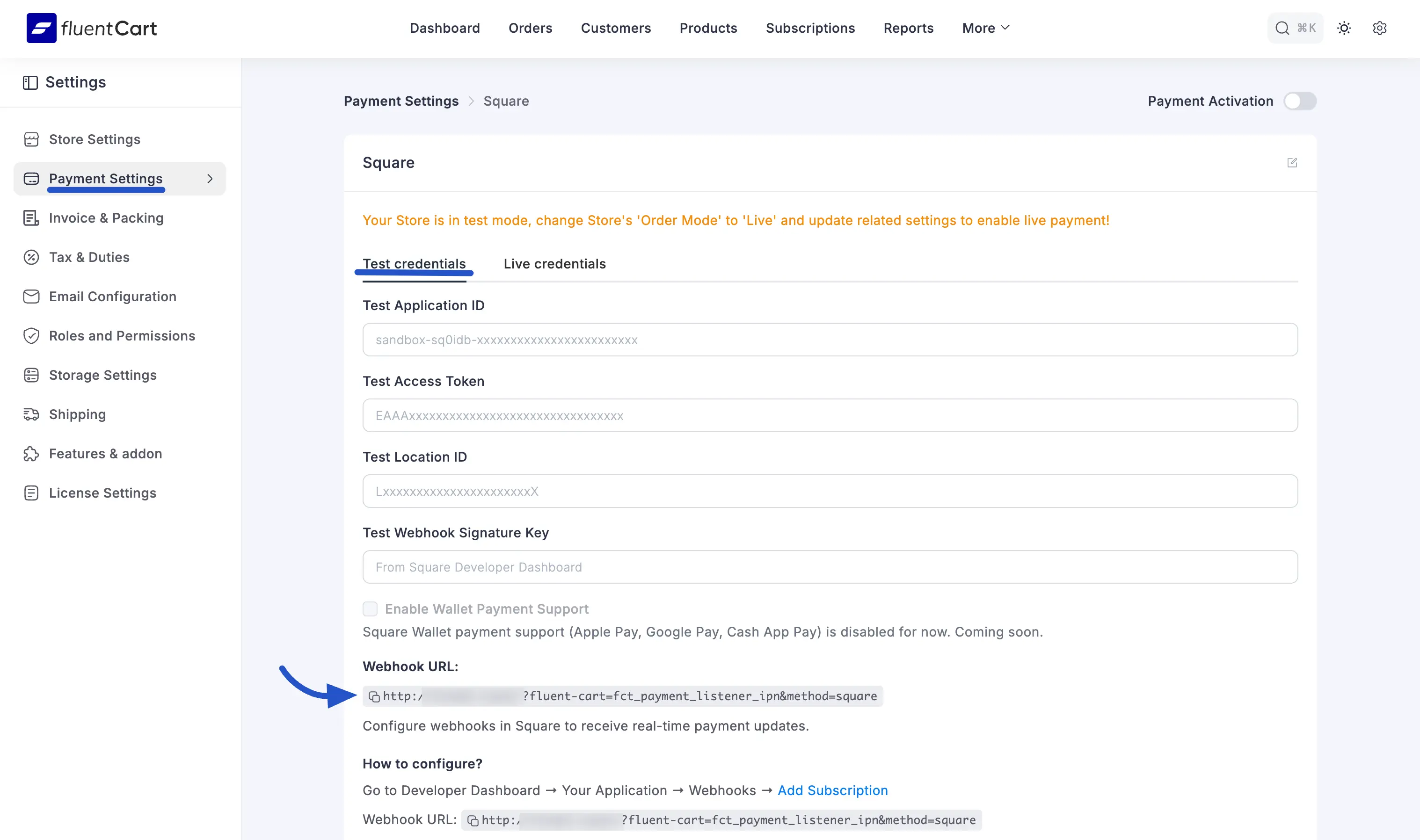Open Shipping settings
Viewport: 1420px width, 840px height.
pyautogui.click(x=77, y=414)
